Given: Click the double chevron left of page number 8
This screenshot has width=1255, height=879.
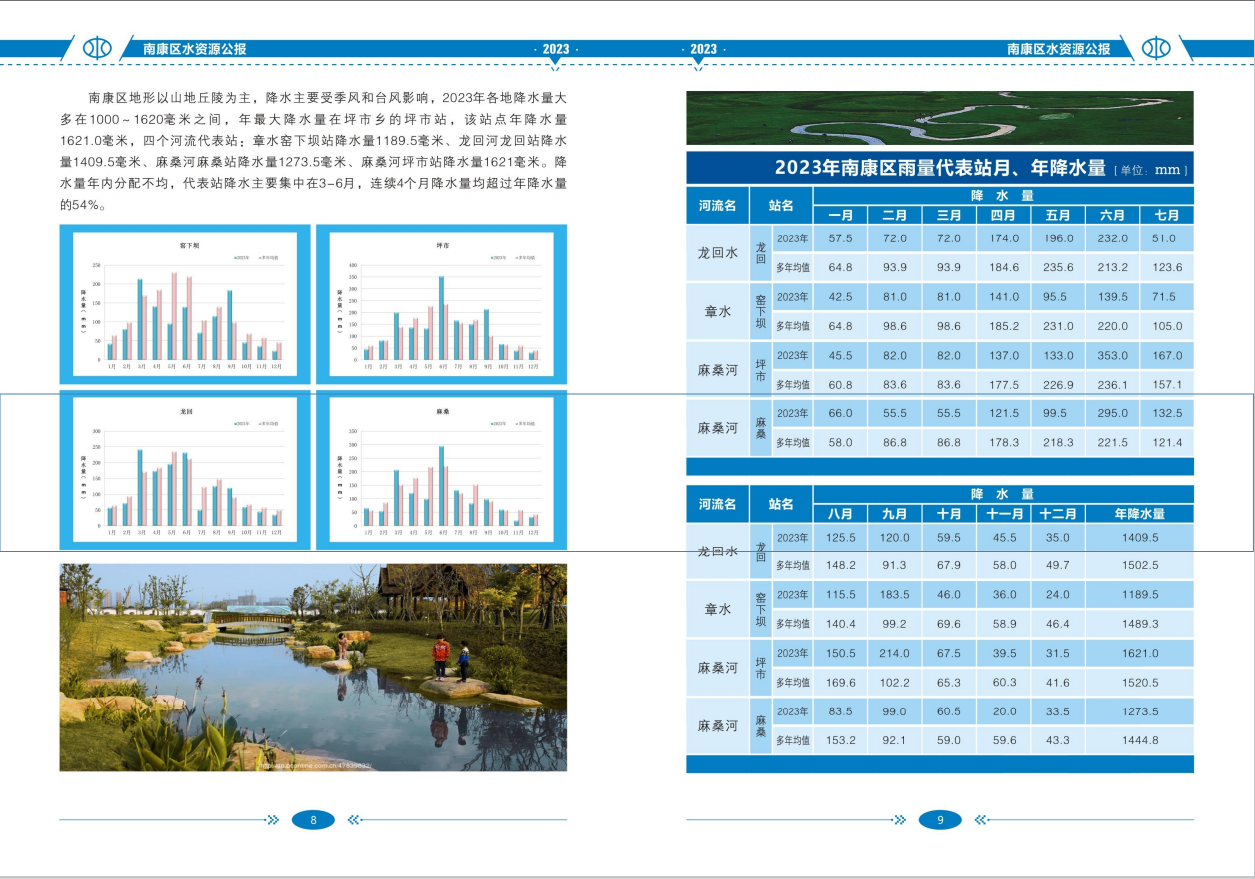Looking at the screenshot, I should pyautogui.click(x=272, y=820).
